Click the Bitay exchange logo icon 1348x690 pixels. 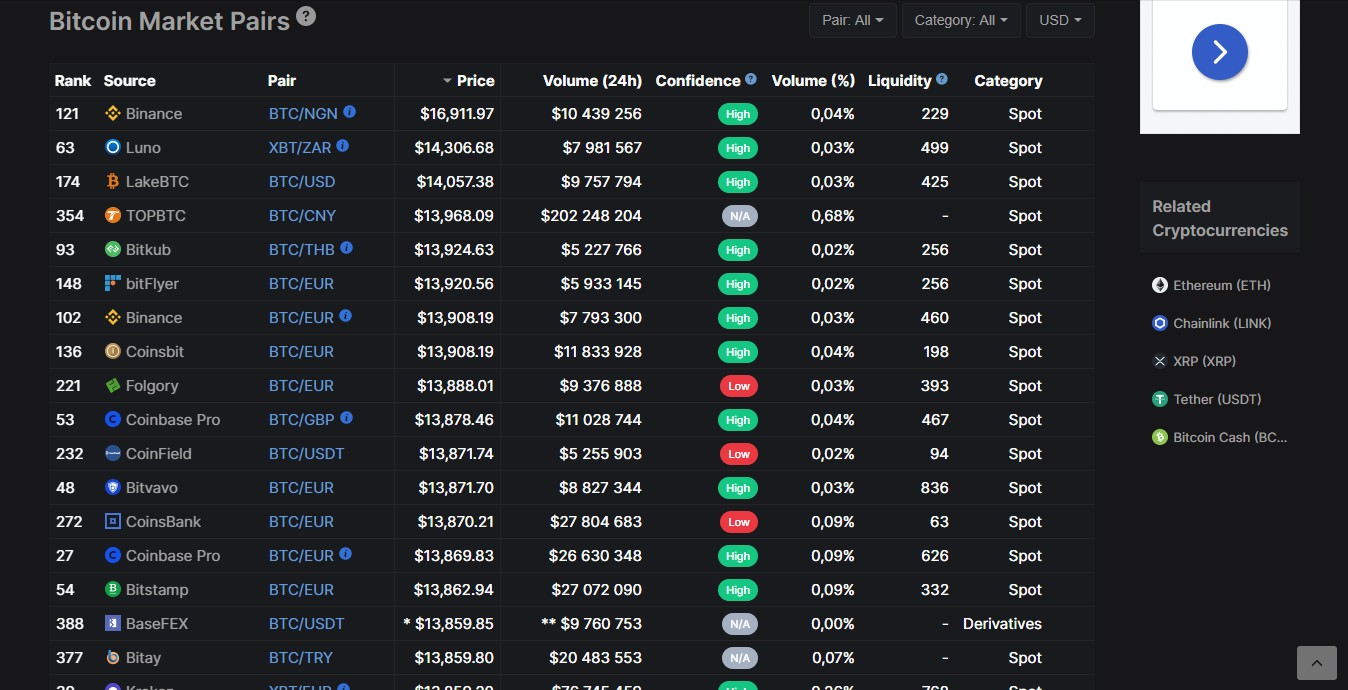[113, 657]
